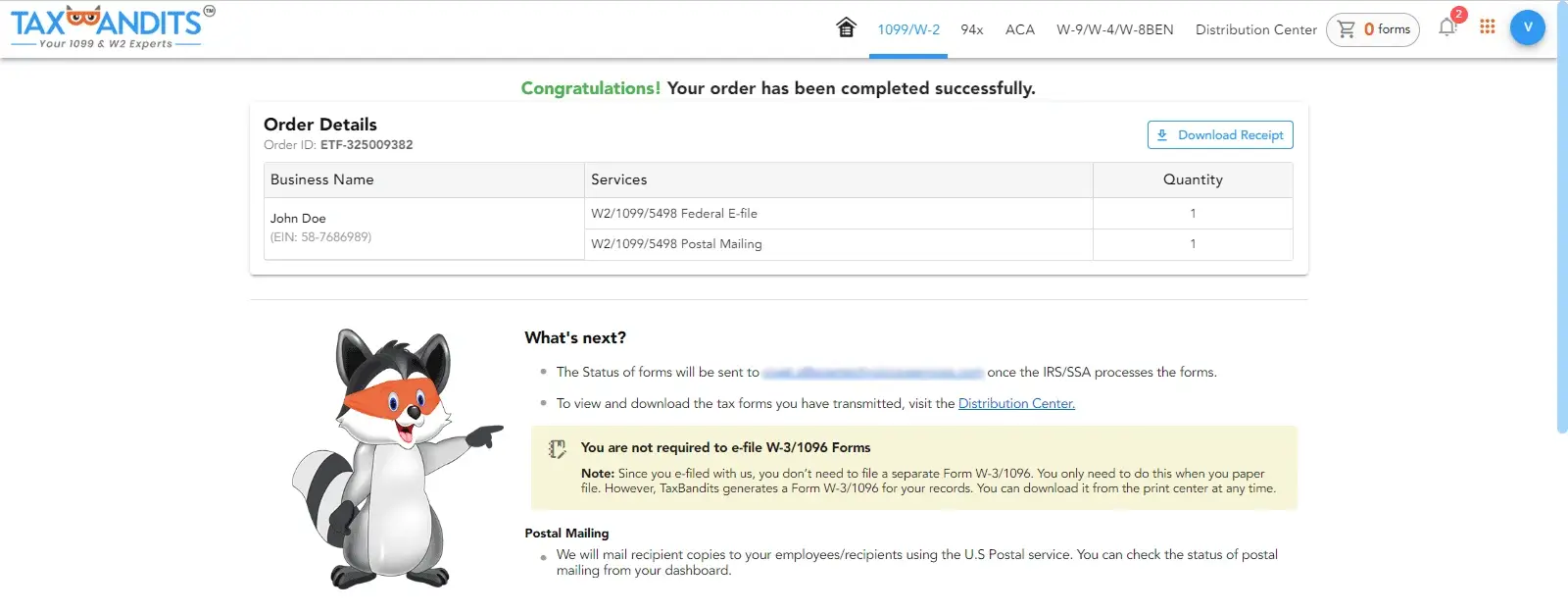This screenshot has height=612, width=1568.
Task: Click the order ID ETF-325009382
Action: coord(367,144)
